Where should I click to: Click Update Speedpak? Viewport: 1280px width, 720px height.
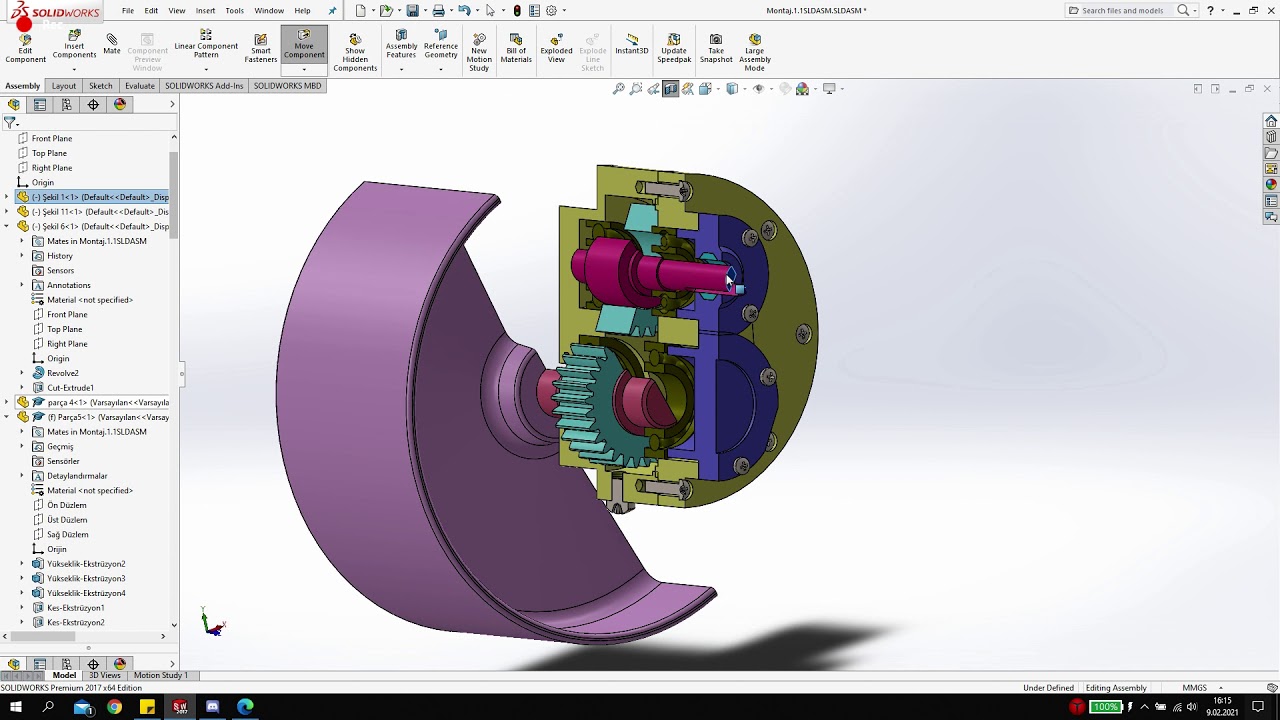pos(674,49)
